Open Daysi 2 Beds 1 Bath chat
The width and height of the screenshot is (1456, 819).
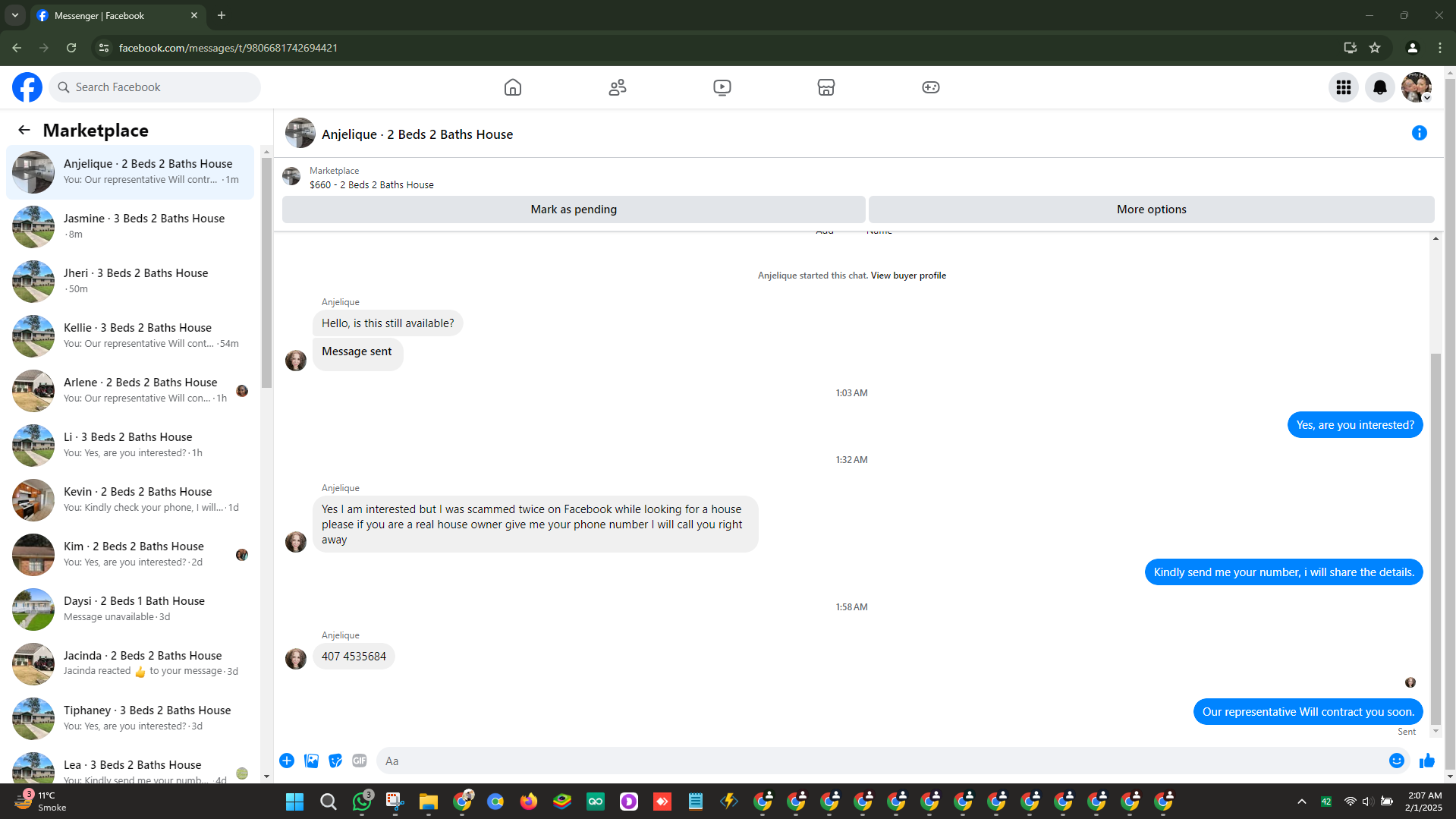click(131, 609)
